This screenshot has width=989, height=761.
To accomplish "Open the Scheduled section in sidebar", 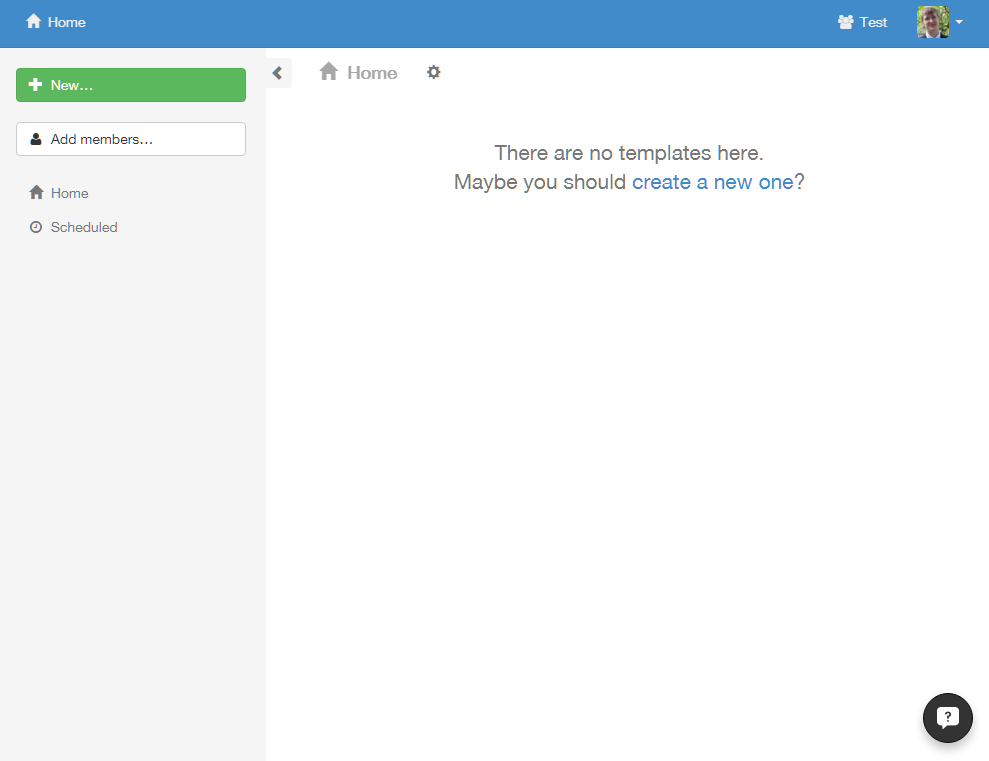I will click(x=73, y=227).
